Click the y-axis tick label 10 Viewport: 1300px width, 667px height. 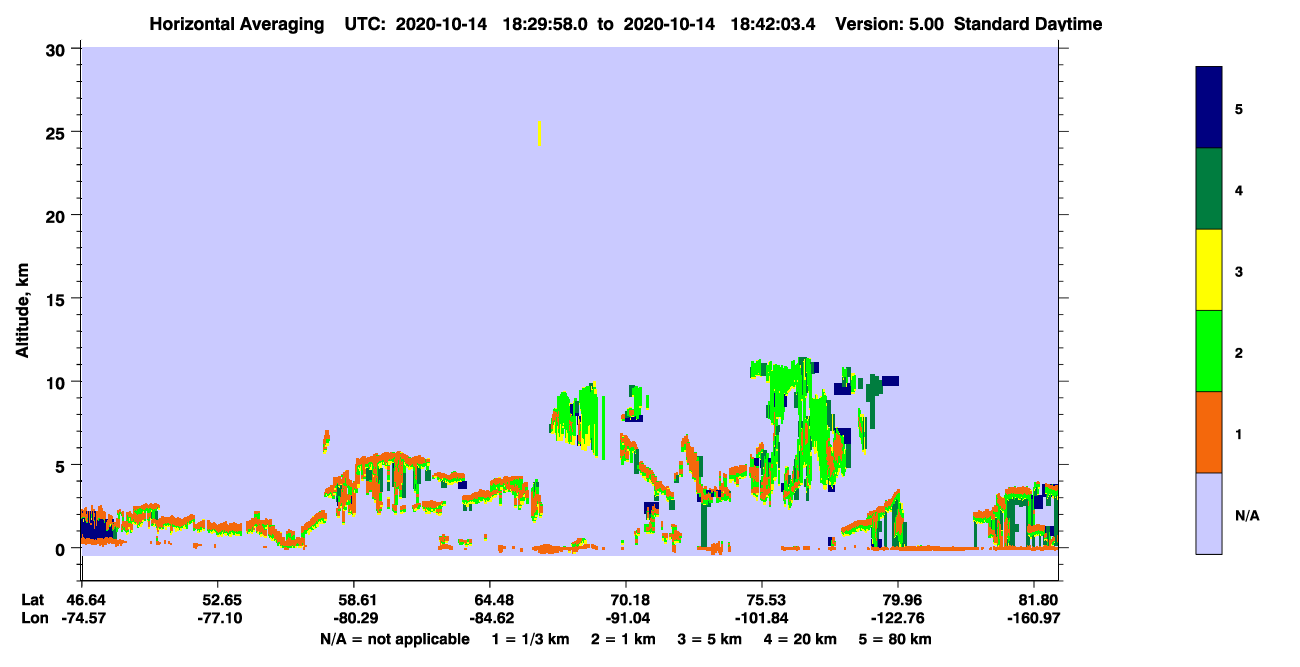click(x=57, y=382)
